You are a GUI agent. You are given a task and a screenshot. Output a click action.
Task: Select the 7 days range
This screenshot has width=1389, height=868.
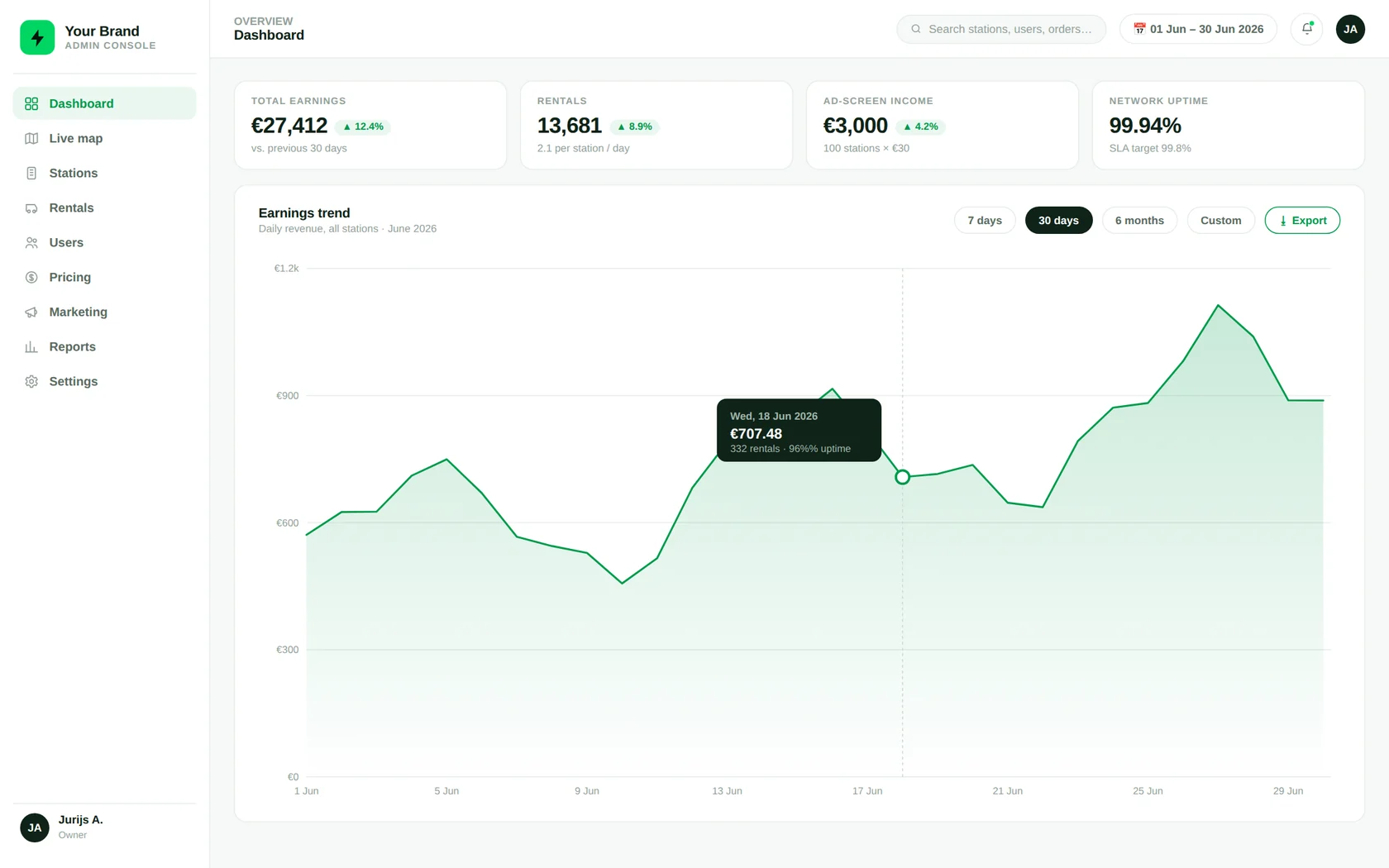click(985, 221)
